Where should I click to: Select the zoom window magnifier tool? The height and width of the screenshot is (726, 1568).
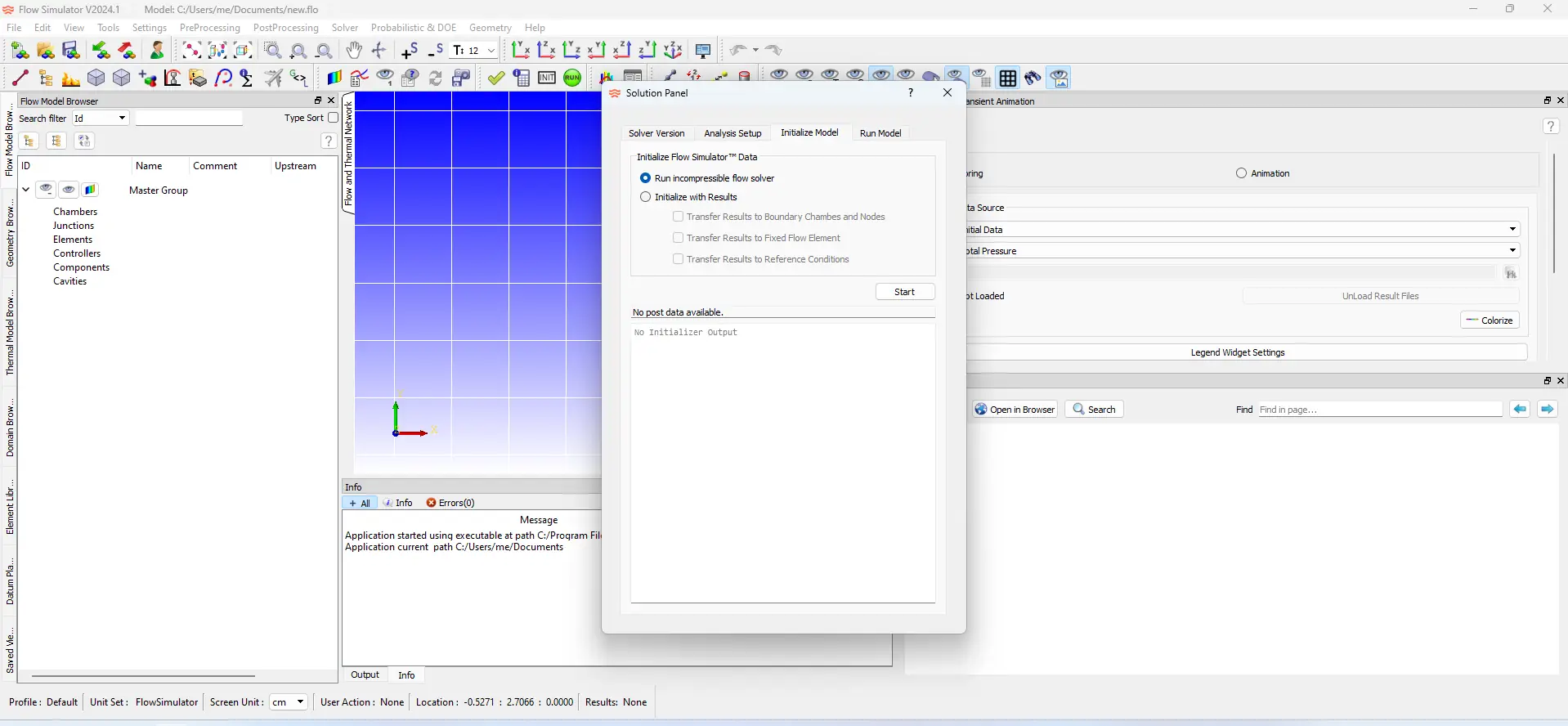pos(273,51)
